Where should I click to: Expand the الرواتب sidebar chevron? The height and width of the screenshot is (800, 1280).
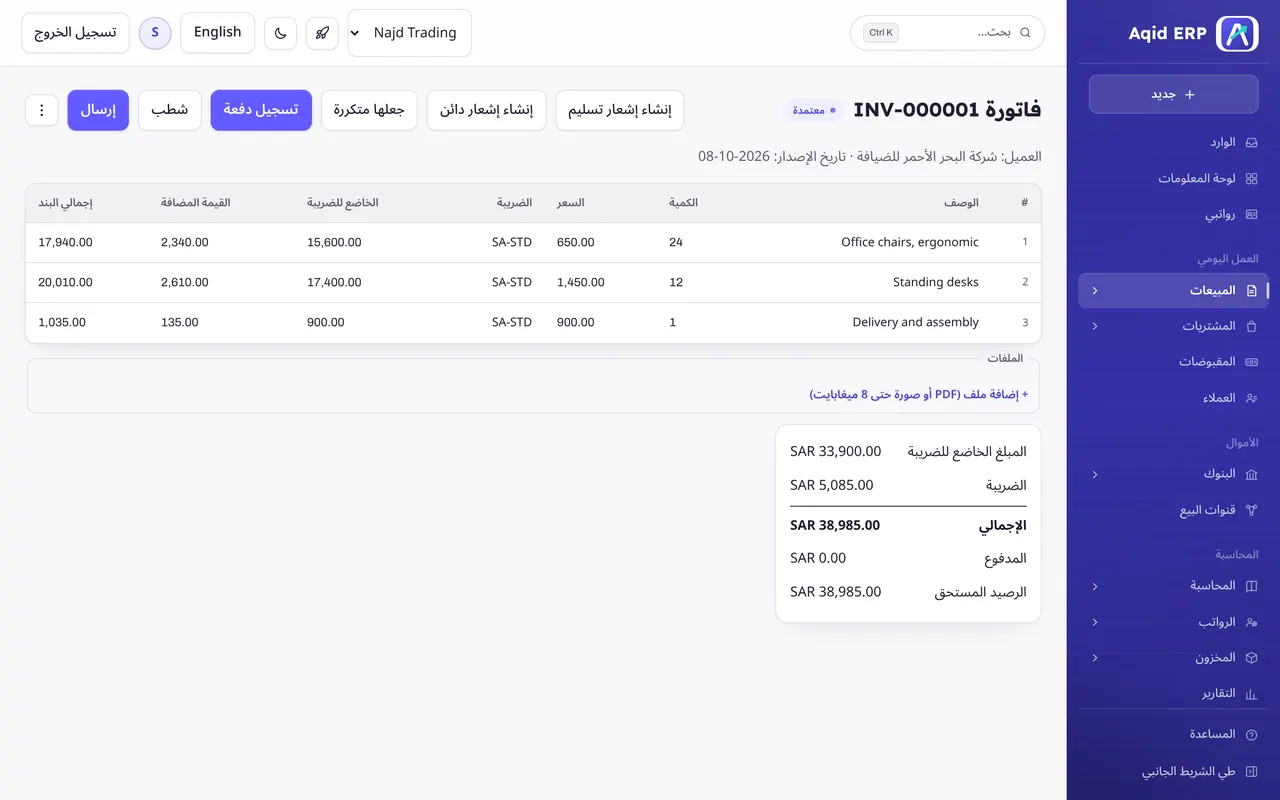tap(1095, 622)
